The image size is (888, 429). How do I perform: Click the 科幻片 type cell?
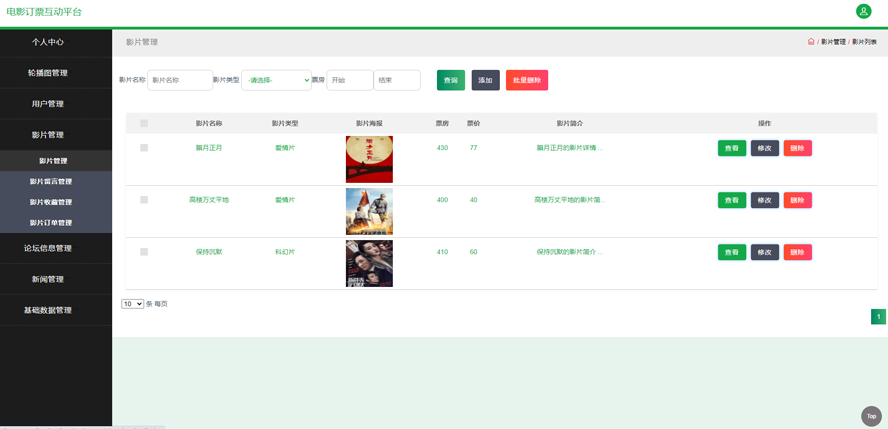pyautogui.click(x=285, y=252)
